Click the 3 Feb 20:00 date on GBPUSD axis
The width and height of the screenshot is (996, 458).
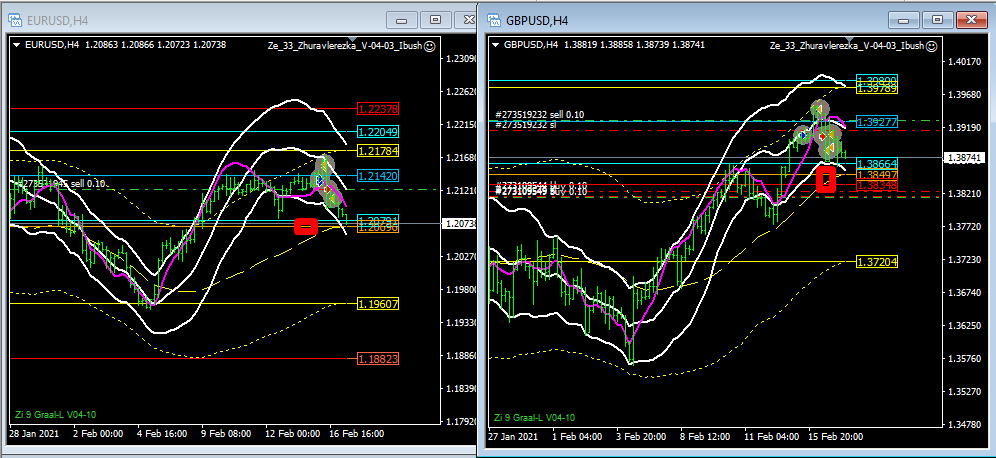point(642,437)
